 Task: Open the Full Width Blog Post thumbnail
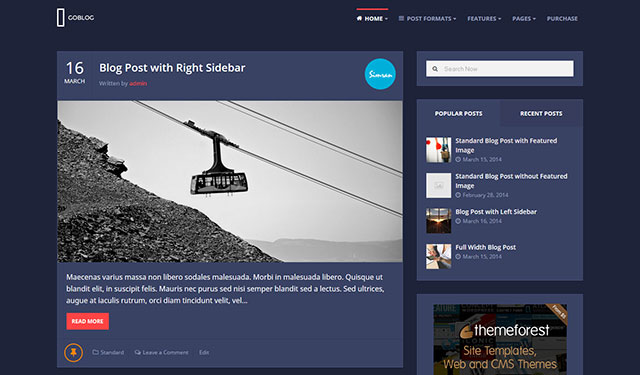pyautogui.click(x=439, y=256)
